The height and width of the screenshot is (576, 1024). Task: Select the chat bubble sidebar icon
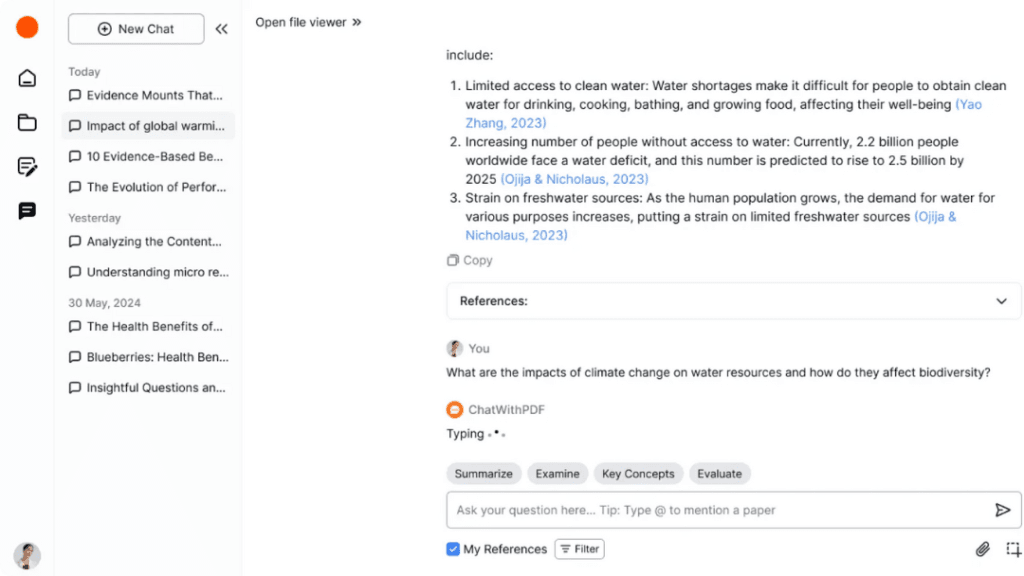pyautogui.click(x=27, y=211)
